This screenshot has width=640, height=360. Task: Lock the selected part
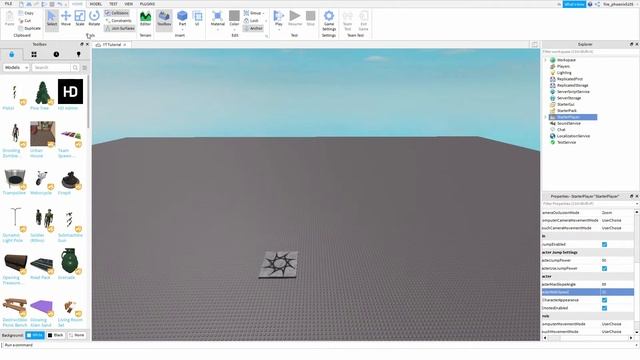(251, 20)
